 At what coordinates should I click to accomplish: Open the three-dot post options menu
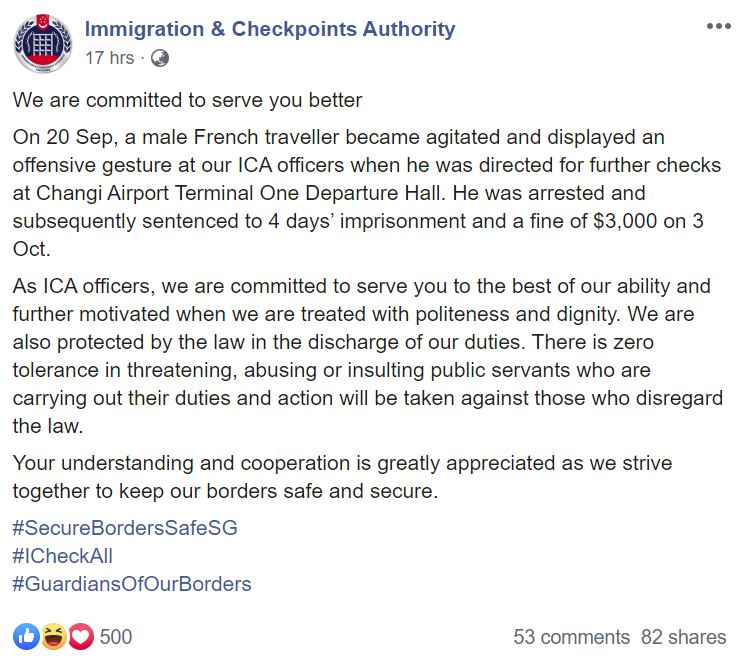718,26
